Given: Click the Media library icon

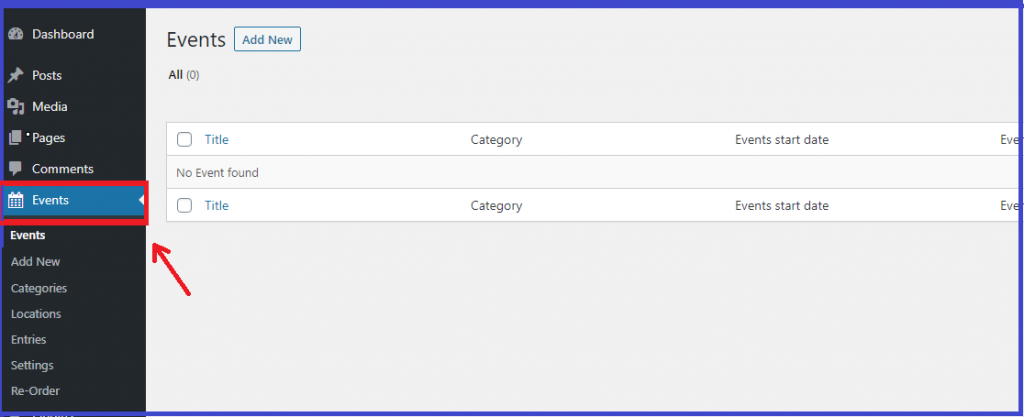Looking at the screenshot, I should pyautogui.click(x=16, y=106).
